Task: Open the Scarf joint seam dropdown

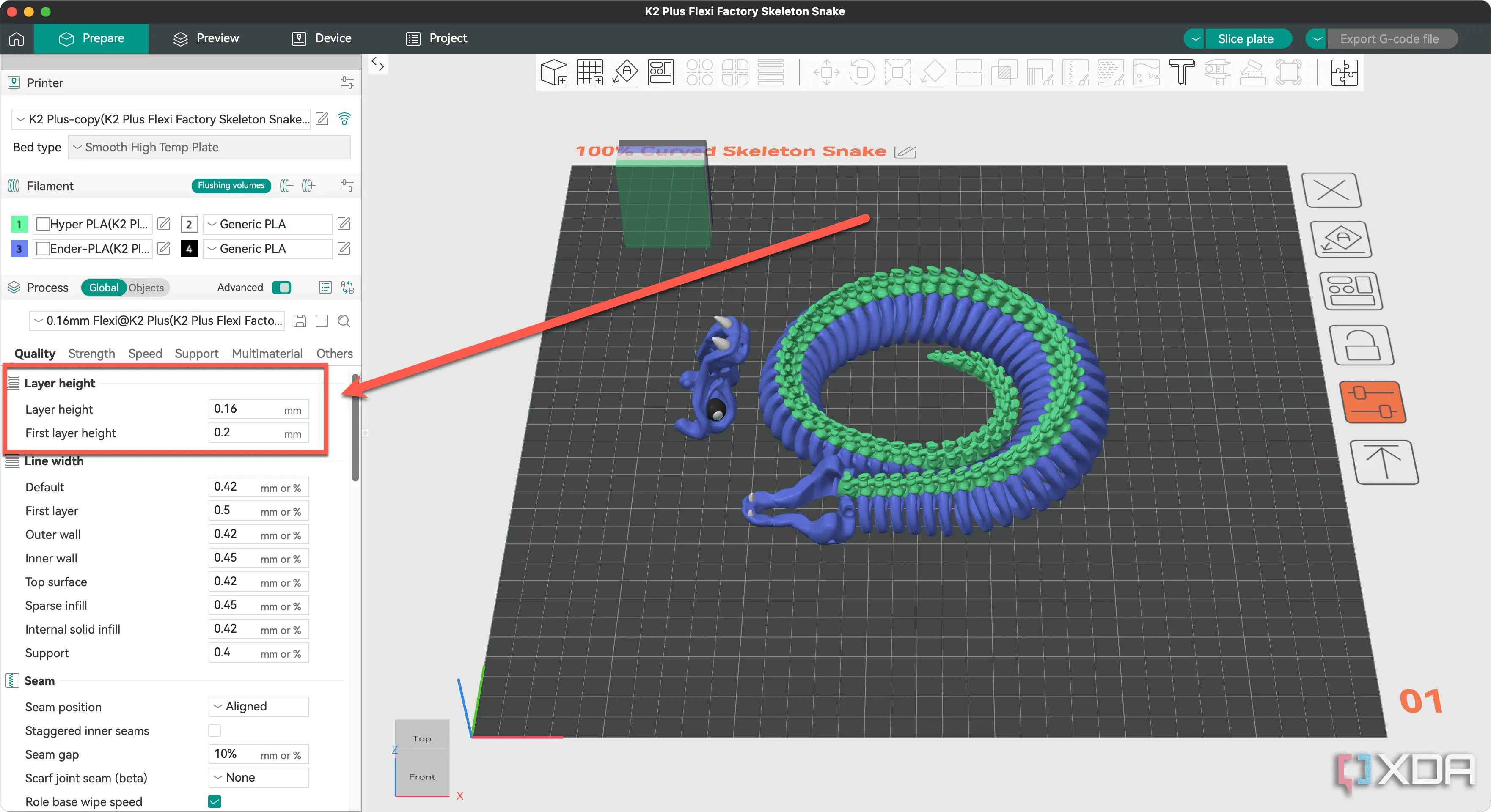Action: click(259, 777)
